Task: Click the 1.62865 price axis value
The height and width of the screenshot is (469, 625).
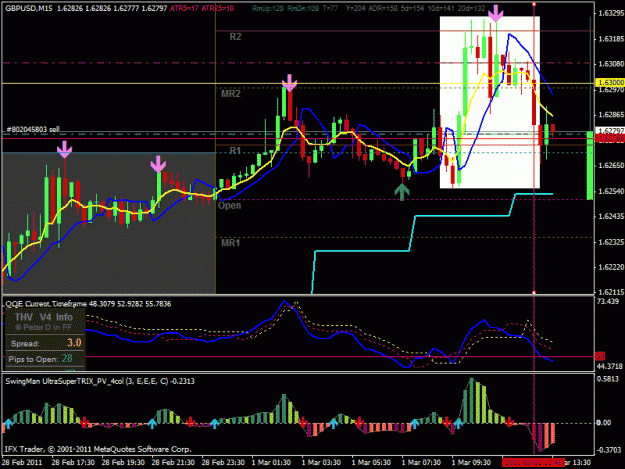Action: [x=611, y=115]
